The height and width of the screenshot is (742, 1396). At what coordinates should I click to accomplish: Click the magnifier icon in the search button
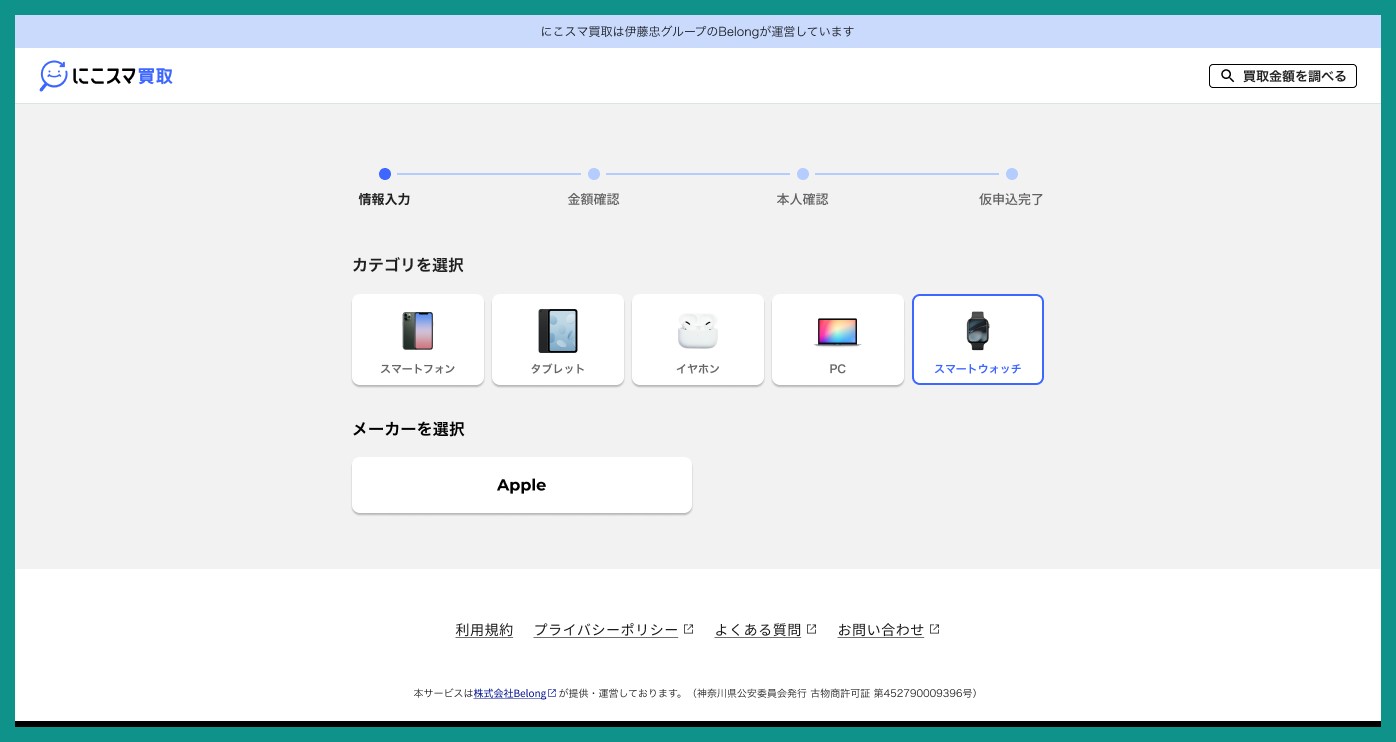(1227, 76)
